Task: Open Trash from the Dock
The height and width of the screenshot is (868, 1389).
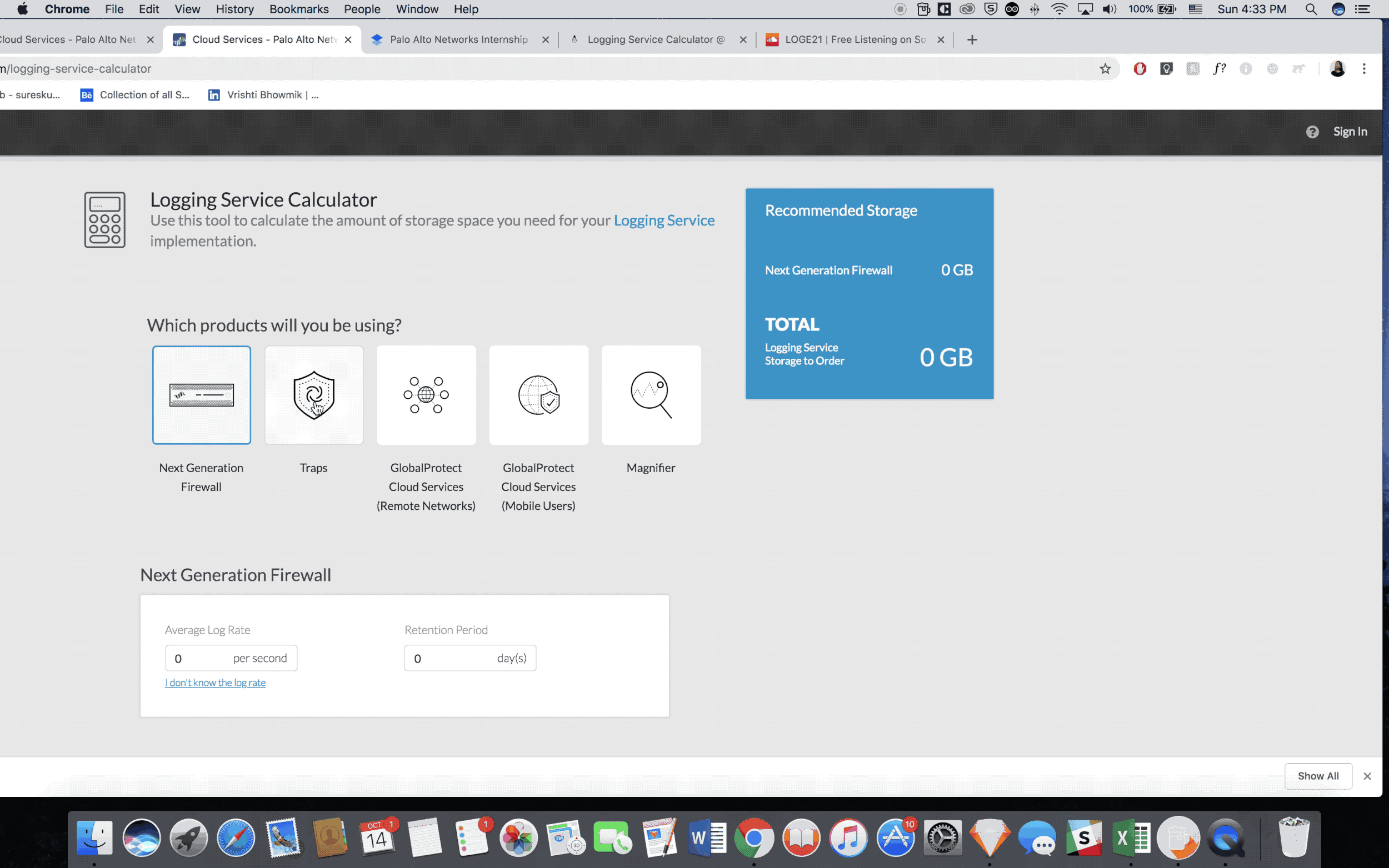Action: [x=1294, y=838]
